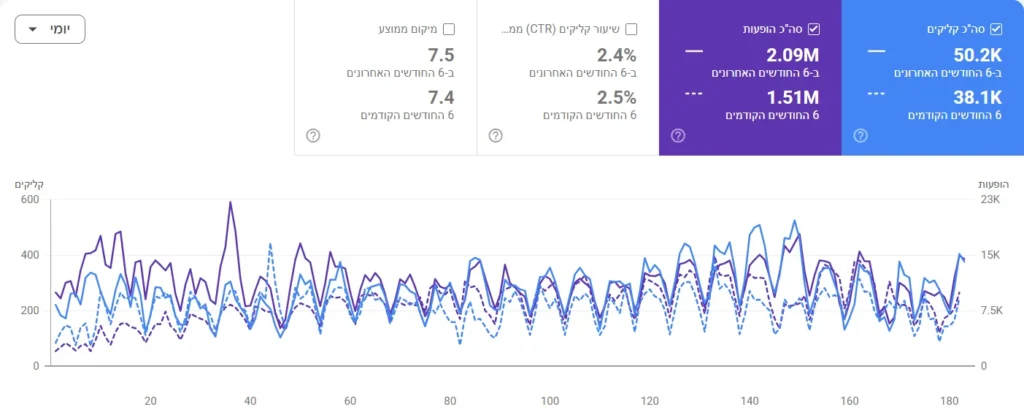The image size is (1024, 415).
Task: Click day 20 label on x-axis
Action: pyautogui.click(x=150, y=401)
